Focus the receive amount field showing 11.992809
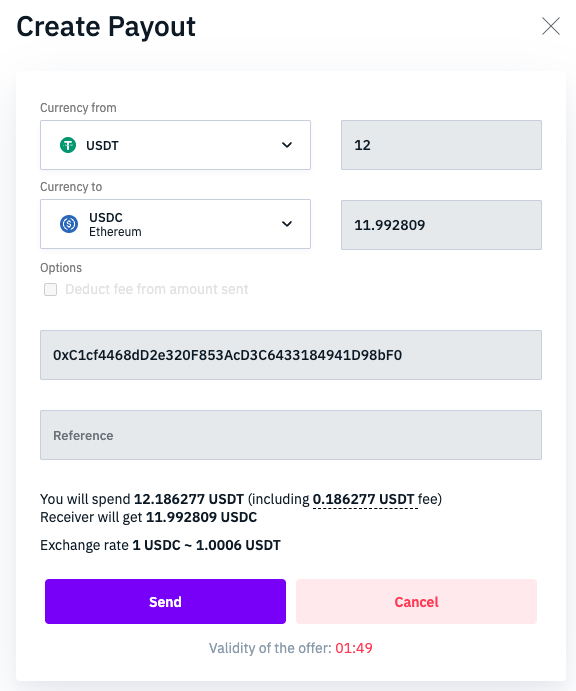Screen dimensions: 576x691 tap(441, 225)
